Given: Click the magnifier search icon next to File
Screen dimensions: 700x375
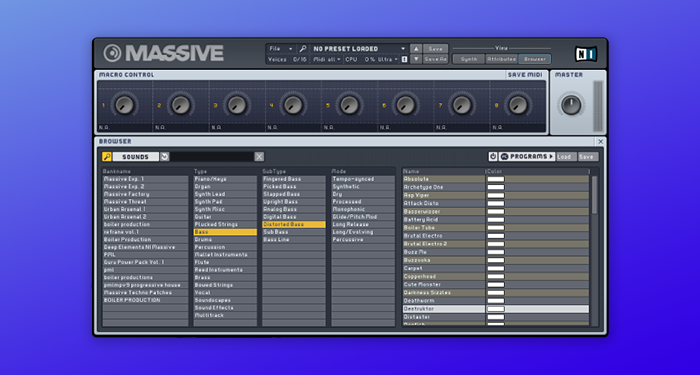Looking at the screenshot, I should [x=303, y=49].
